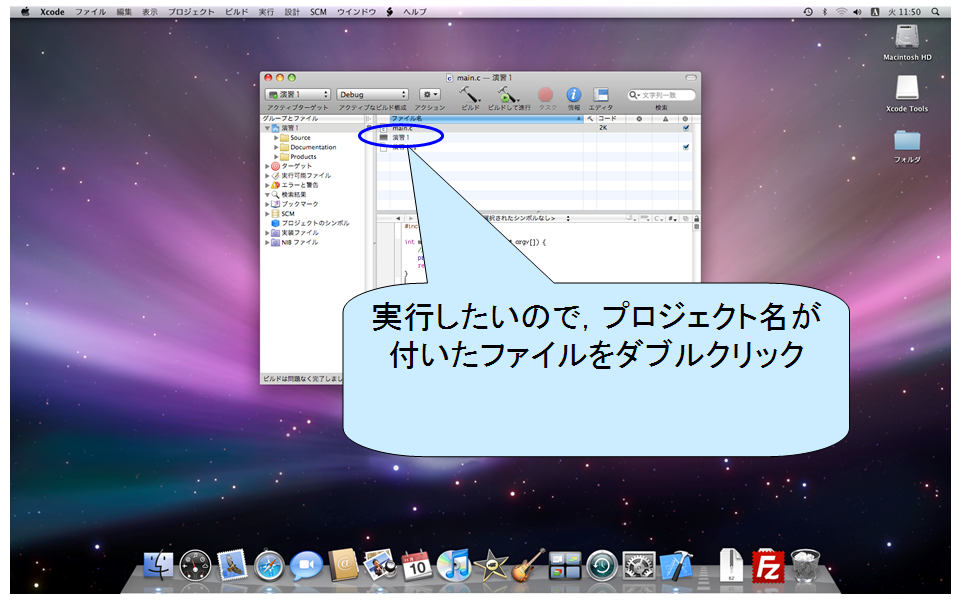Toggle target checkbox in third file row

[x=686, y=147]
